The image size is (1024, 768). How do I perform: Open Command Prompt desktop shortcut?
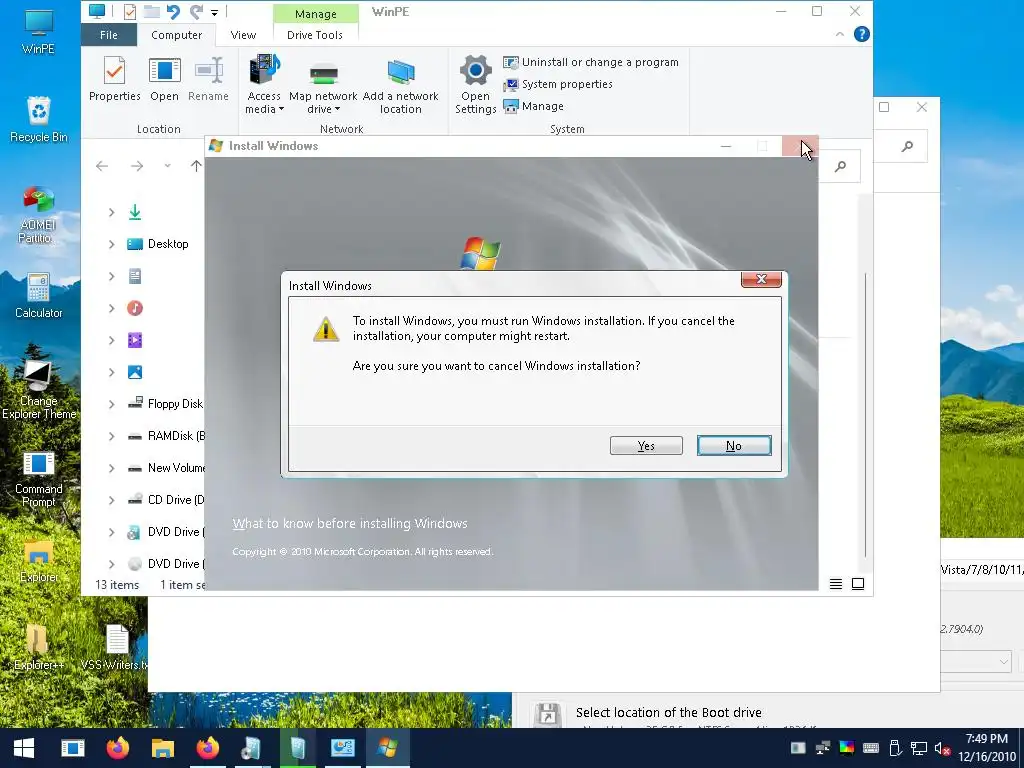coord(39,479)
